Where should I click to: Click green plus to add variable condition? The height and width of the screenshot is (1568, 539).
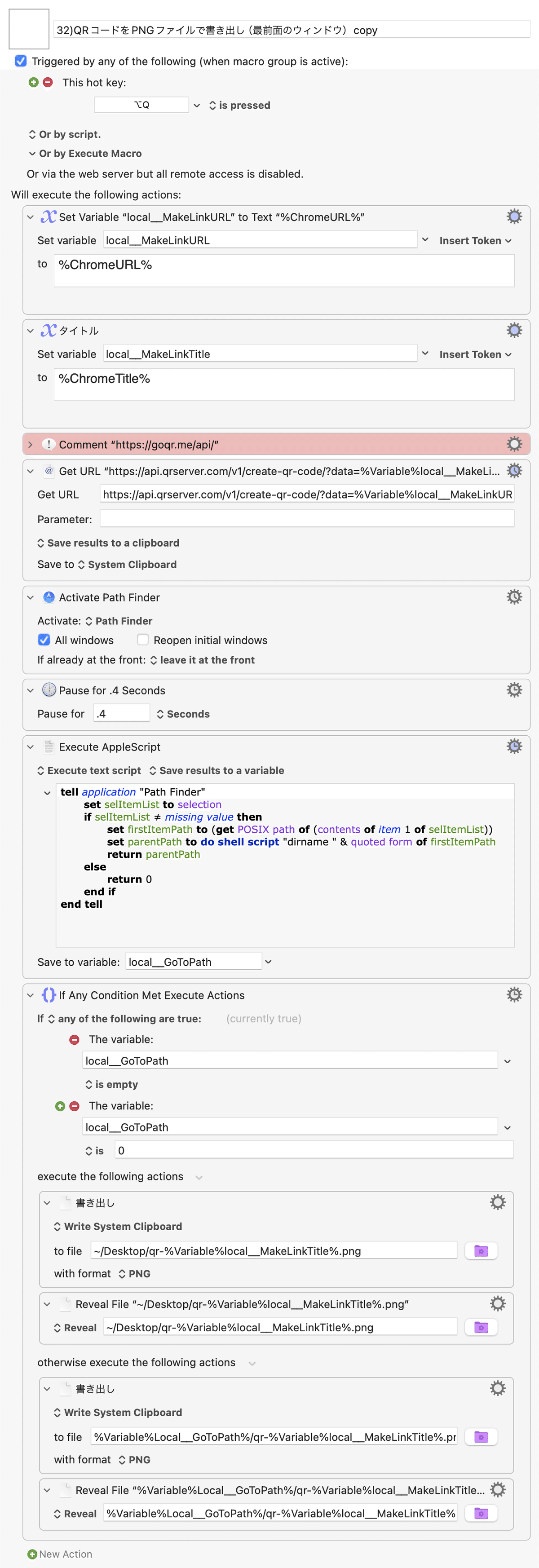coord(60,1106)
